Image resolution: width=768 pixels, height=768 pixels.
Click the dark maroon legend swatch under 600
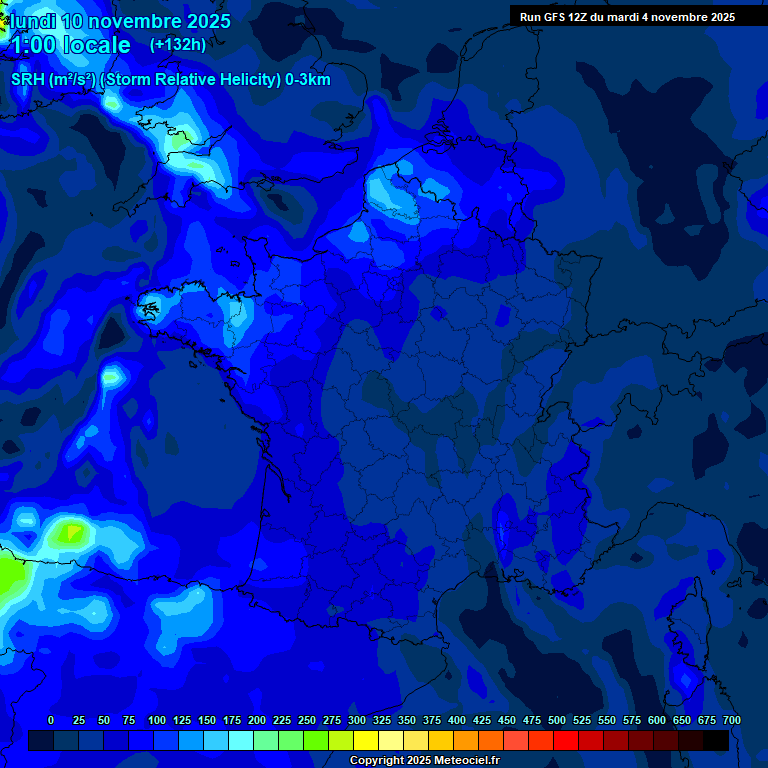click(x=666, y=740)
